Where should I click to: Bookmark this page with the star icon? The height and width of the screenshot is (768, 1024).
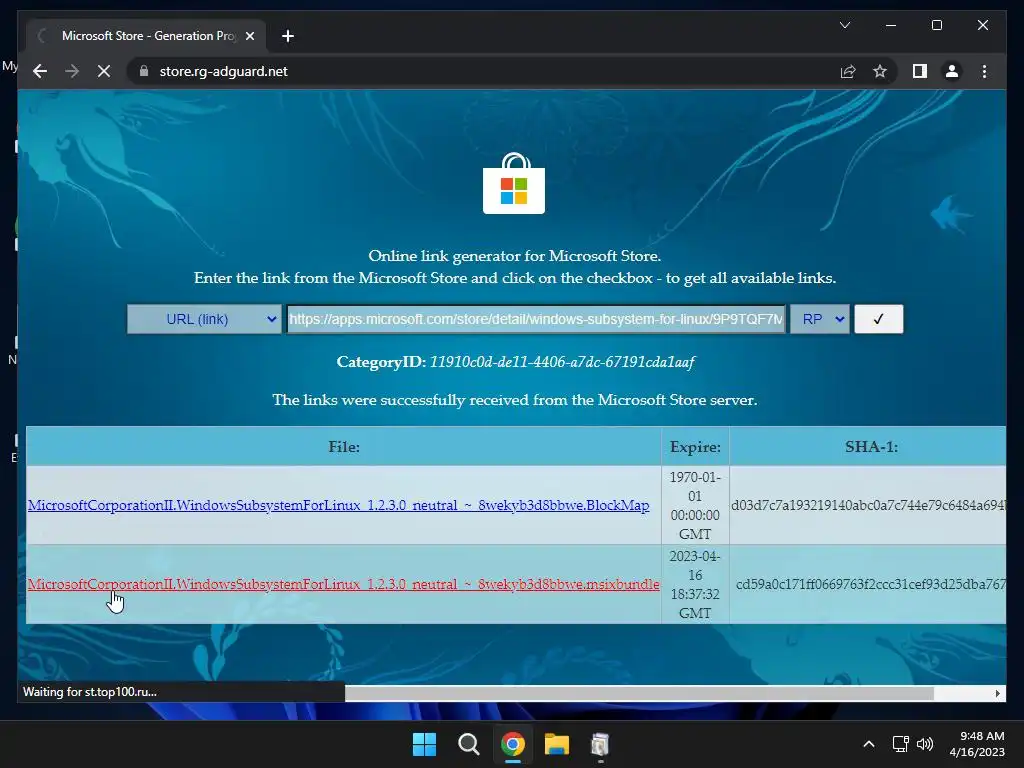(x=880, y=71)
